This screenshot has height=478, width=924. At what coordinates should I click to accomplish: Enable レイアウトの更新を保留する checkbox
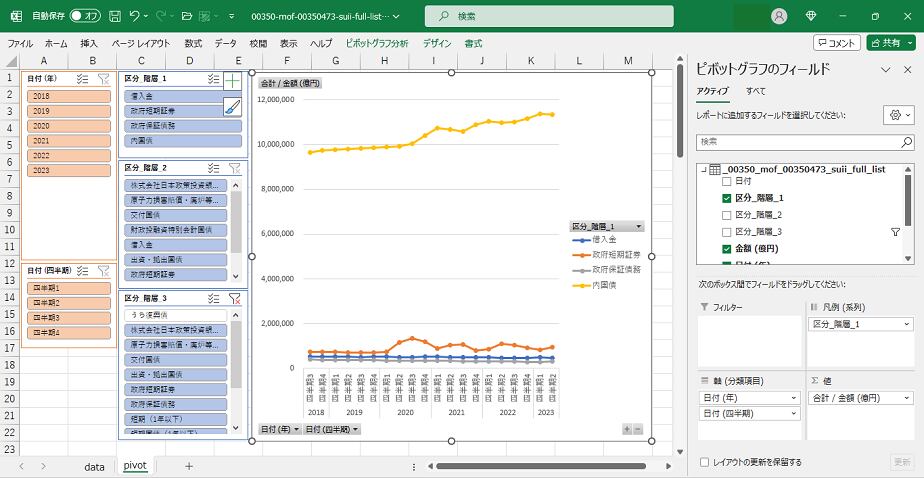pyautogui.click(x=706, y=462)
